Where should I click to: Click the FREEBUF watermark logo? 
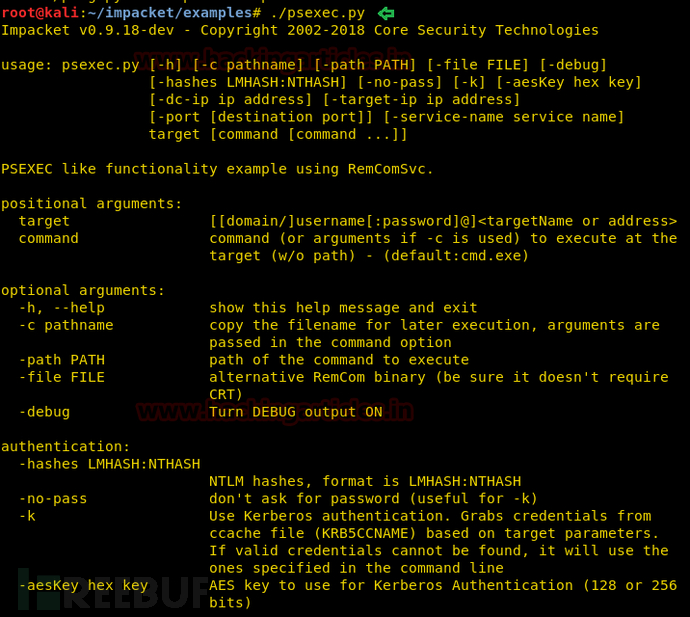(x=114, y=590)
